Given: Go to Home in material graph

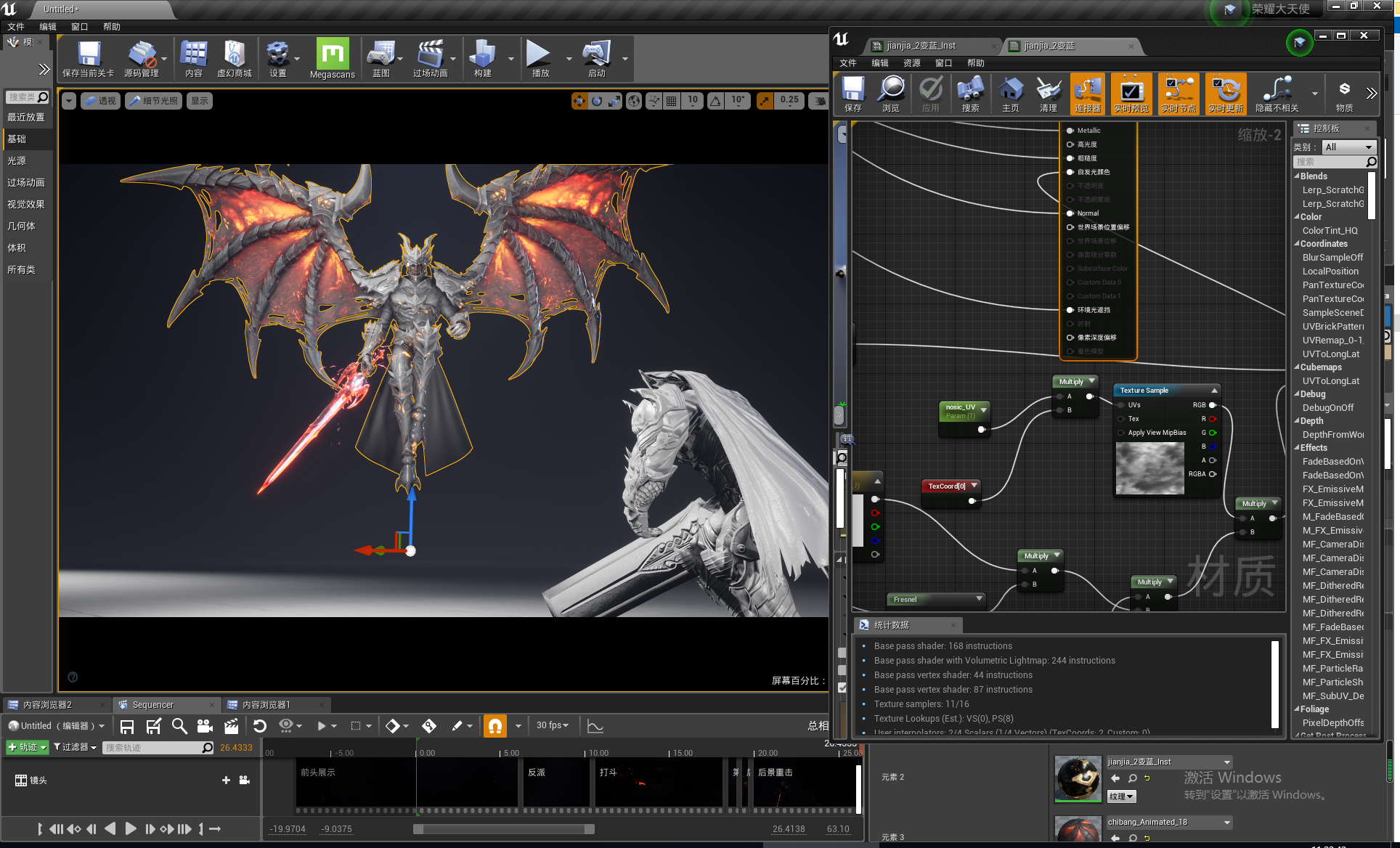Looking at the screenshot, I should (1010, 94).
